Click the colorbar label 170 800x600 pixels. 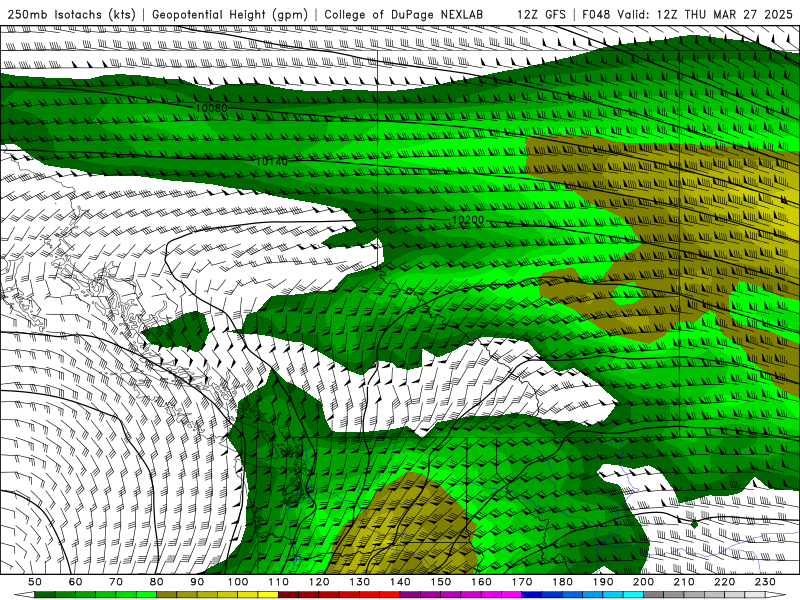[522, 582]
